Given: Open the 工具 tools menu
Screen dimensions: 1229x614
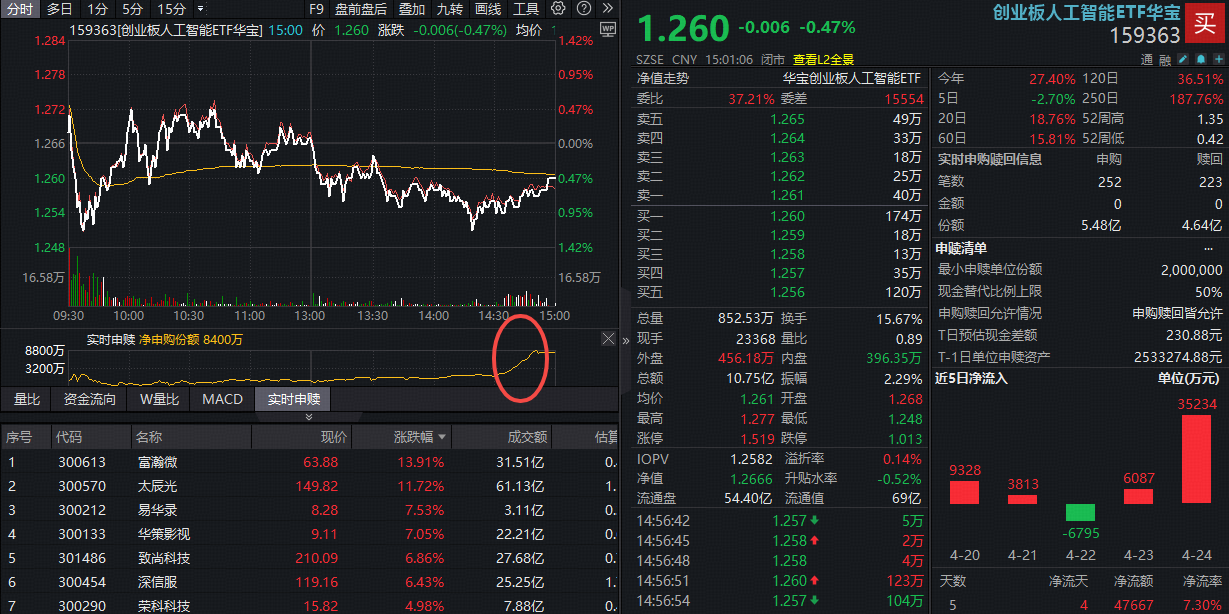Looking at the screenshot, I should (527, 9).
